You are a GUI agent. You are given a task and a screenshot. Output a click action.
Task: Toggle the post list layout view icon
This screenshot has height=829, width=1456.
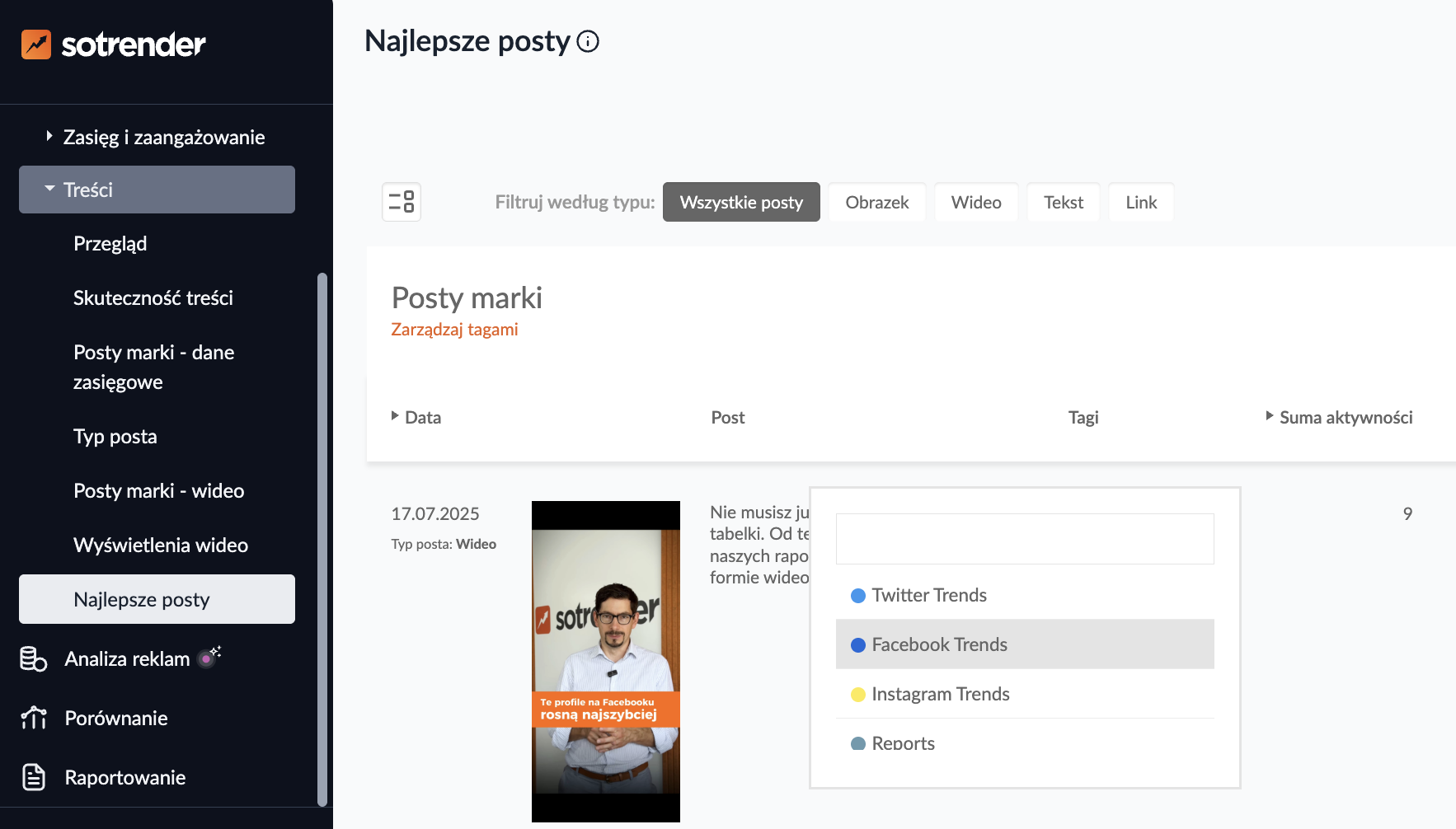(402, 202)
